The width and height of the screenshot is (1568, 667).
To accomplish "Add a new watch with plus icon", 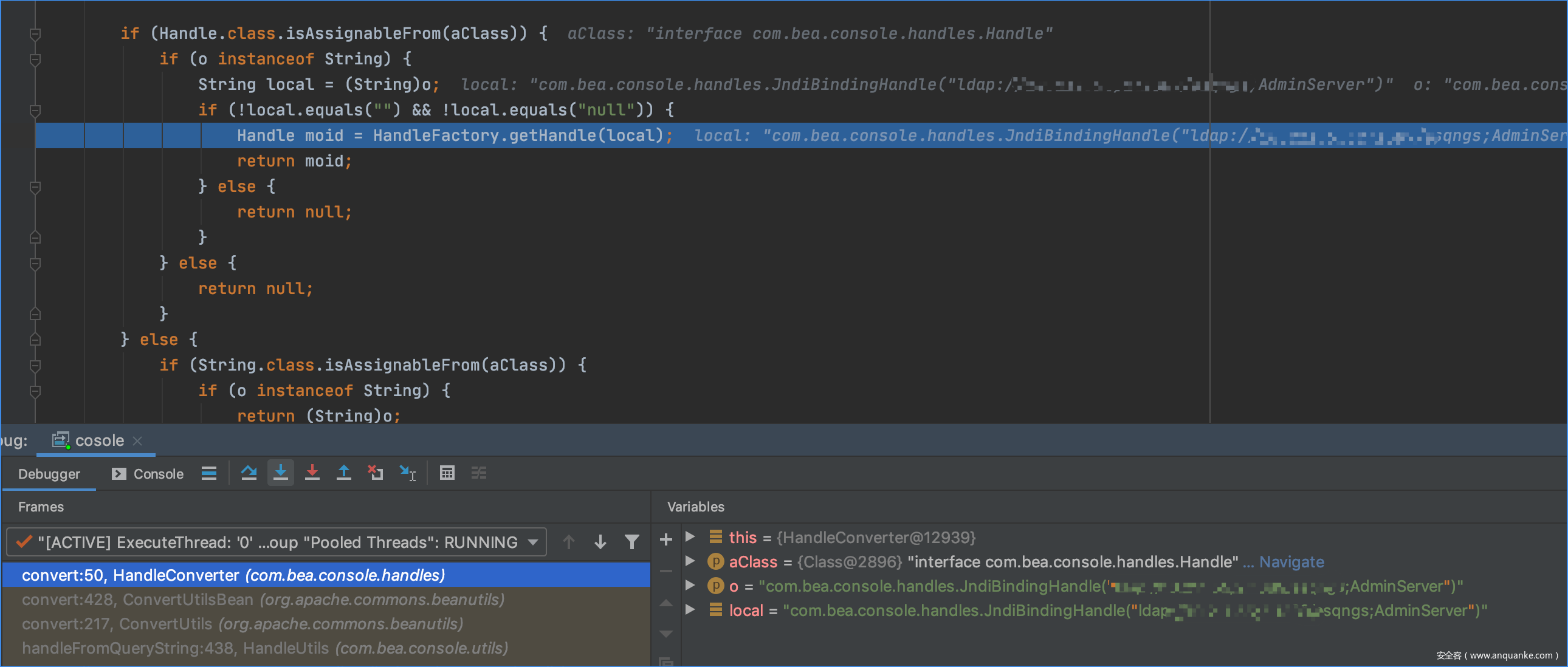I will coord(666,539).
